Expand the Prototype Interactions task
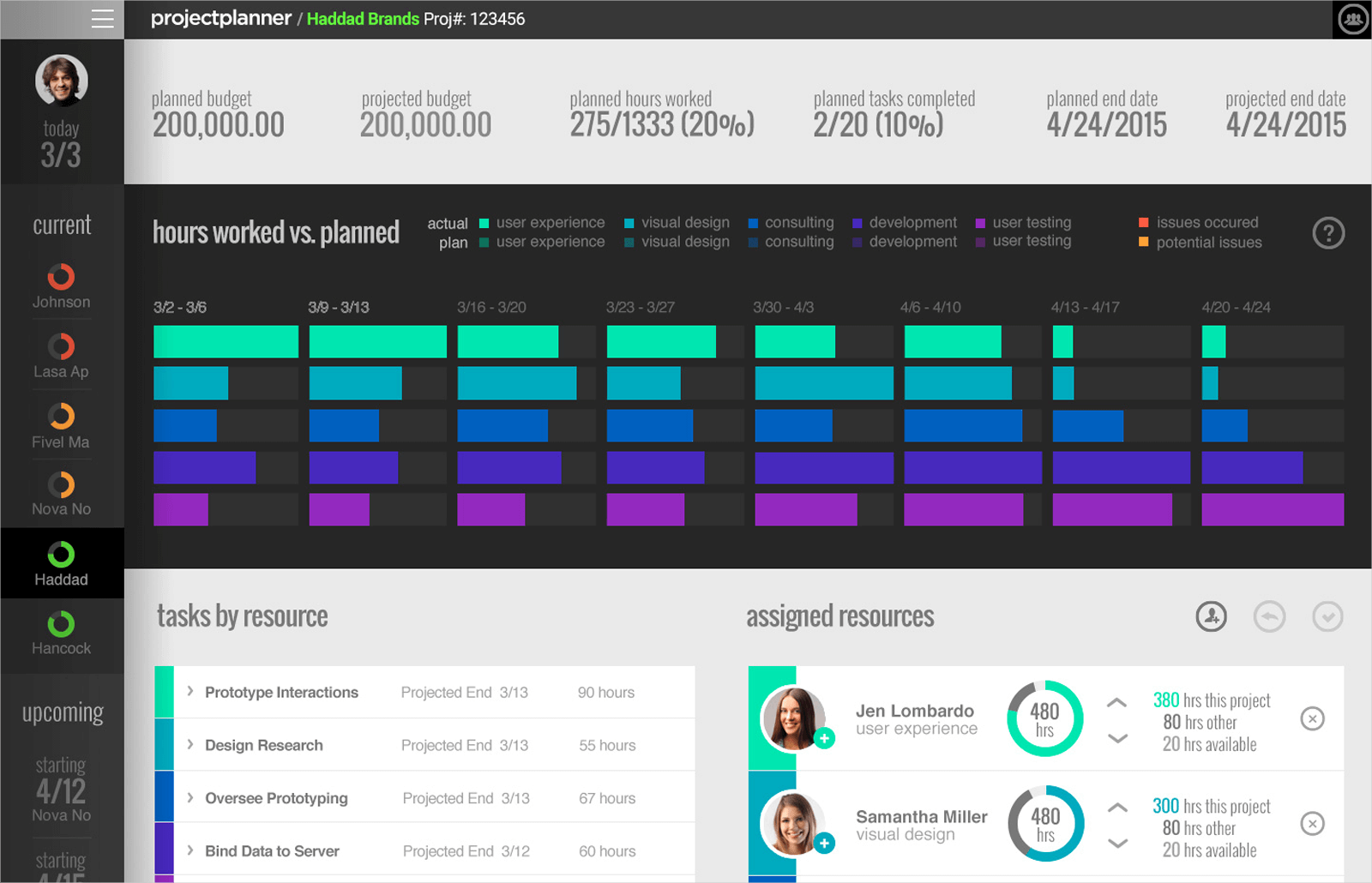The width and height of the screenshot is (1372, 883). tap(190, 692)
